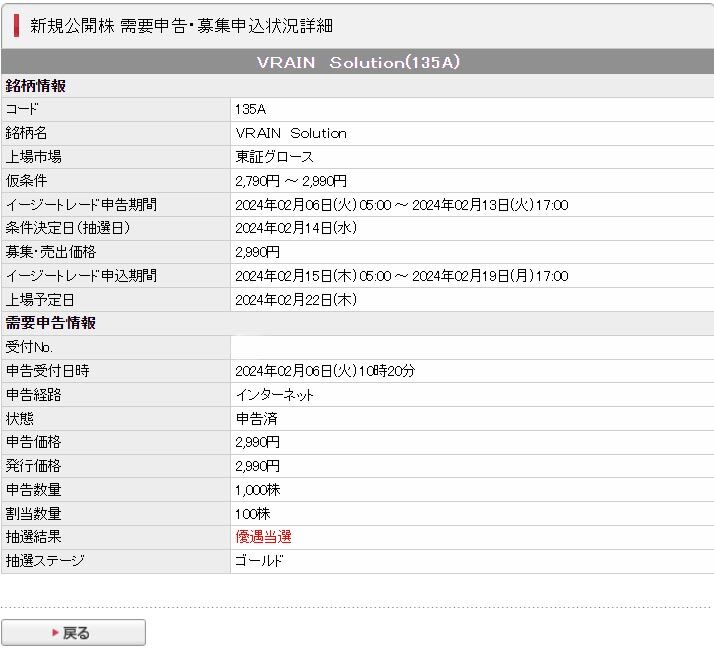This screenshot has width=714, height=661.
Task: Select the 上場予定日 value 2024年02月22日(木)
Action: (x=296, y=300)
